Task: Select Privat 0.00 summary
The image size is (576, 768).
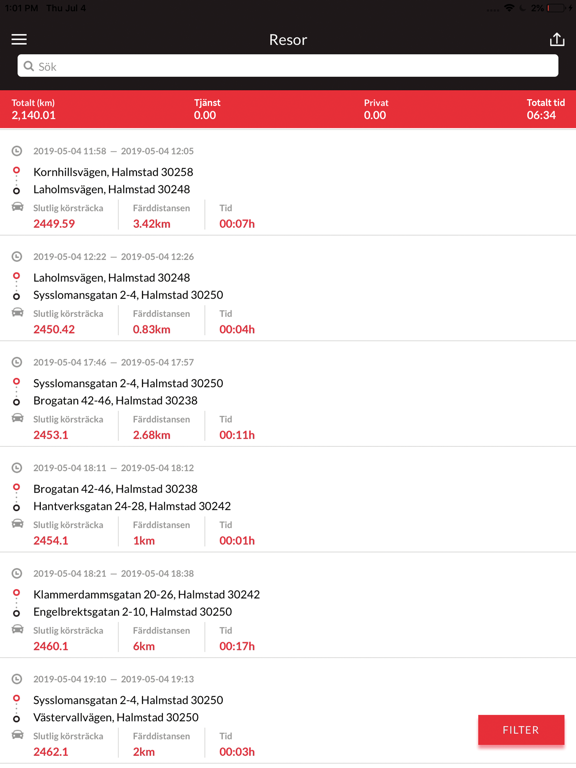Action: click(376, 109)
